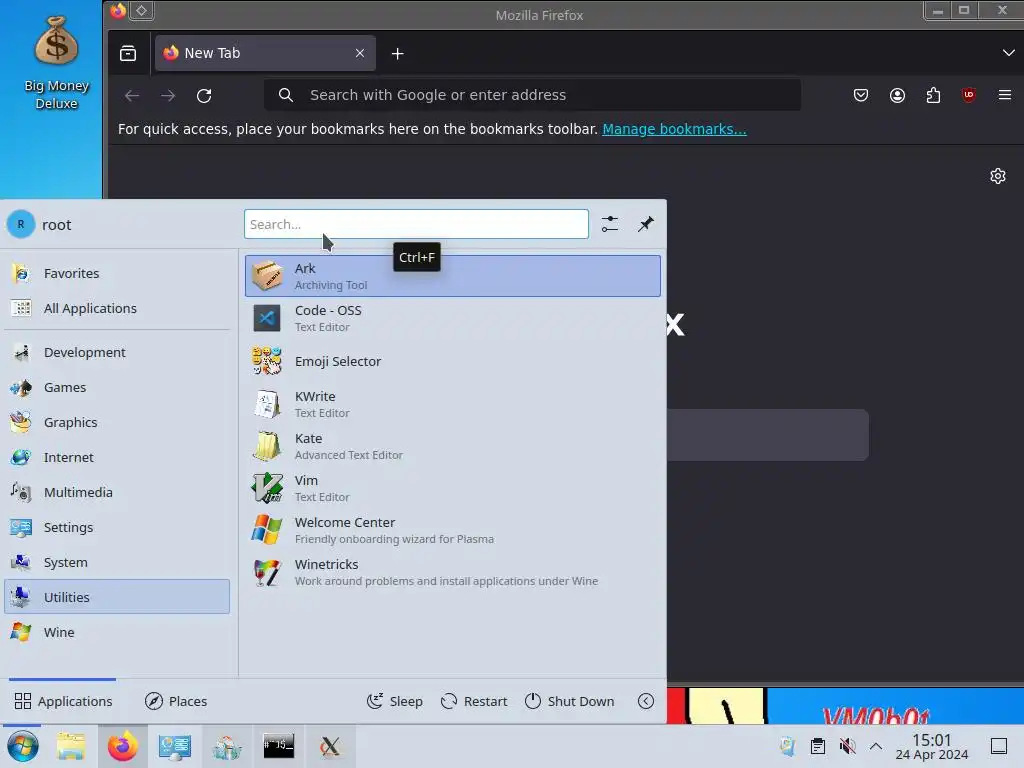Open Internet category
1024x768 pixels.
(x=117, y=457)
